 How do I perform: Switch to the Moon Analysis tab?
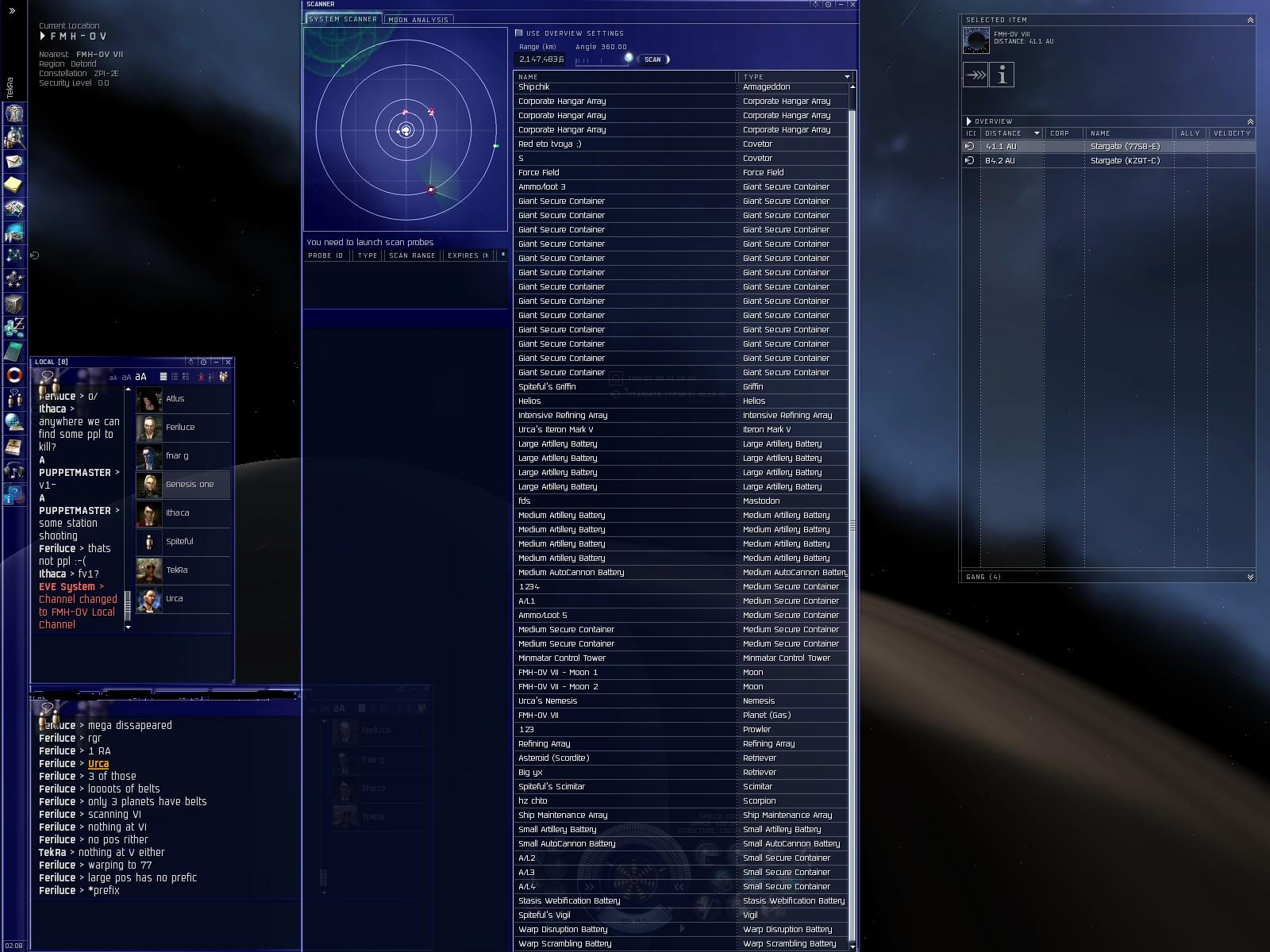418,19
